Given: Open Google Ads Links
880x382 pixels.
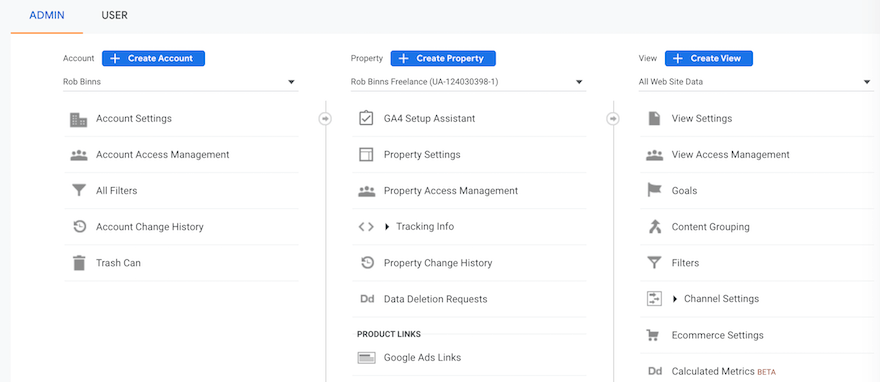Looking at the screenshot, I should (x=423, y=357).
